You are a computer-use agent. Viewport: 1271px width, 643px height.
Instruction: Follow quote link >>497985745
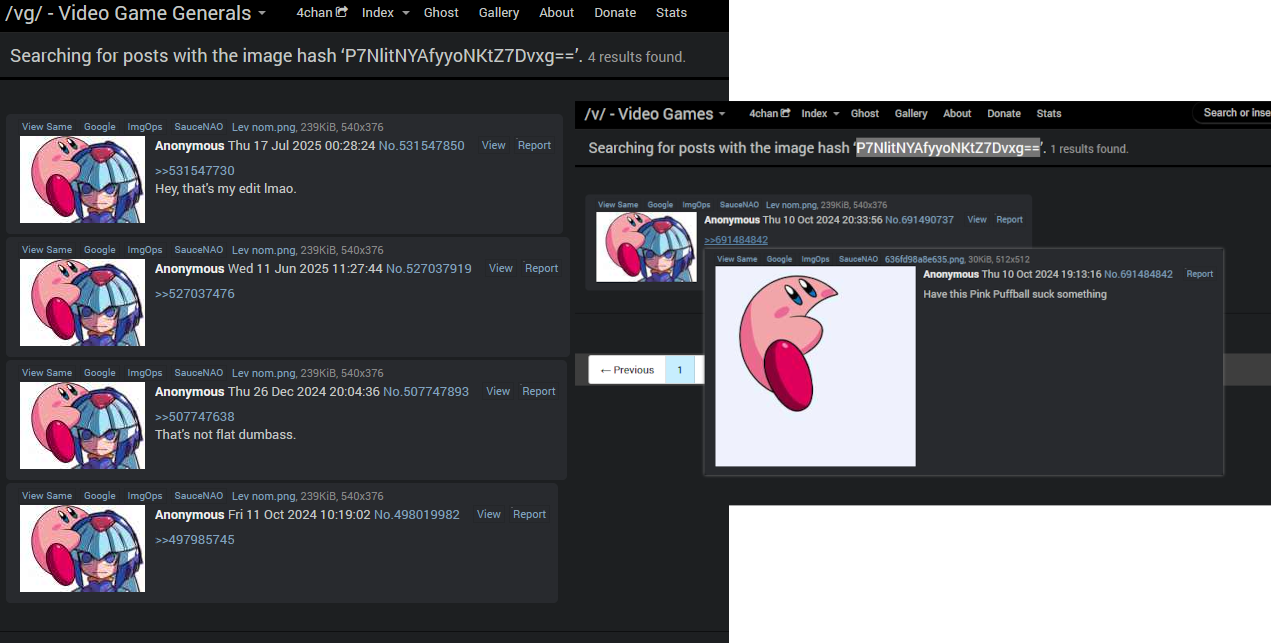(195, 540)
